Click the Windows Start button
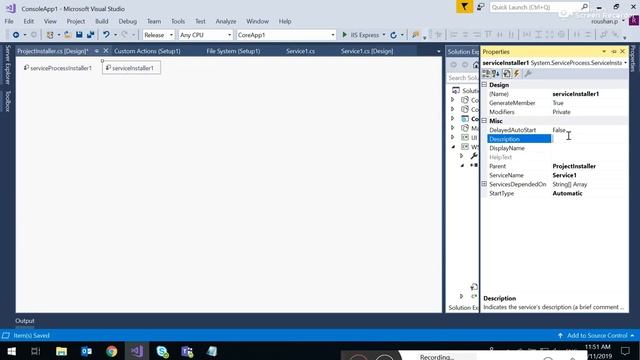This screenshot has width=640, height=360. [11, 351]
